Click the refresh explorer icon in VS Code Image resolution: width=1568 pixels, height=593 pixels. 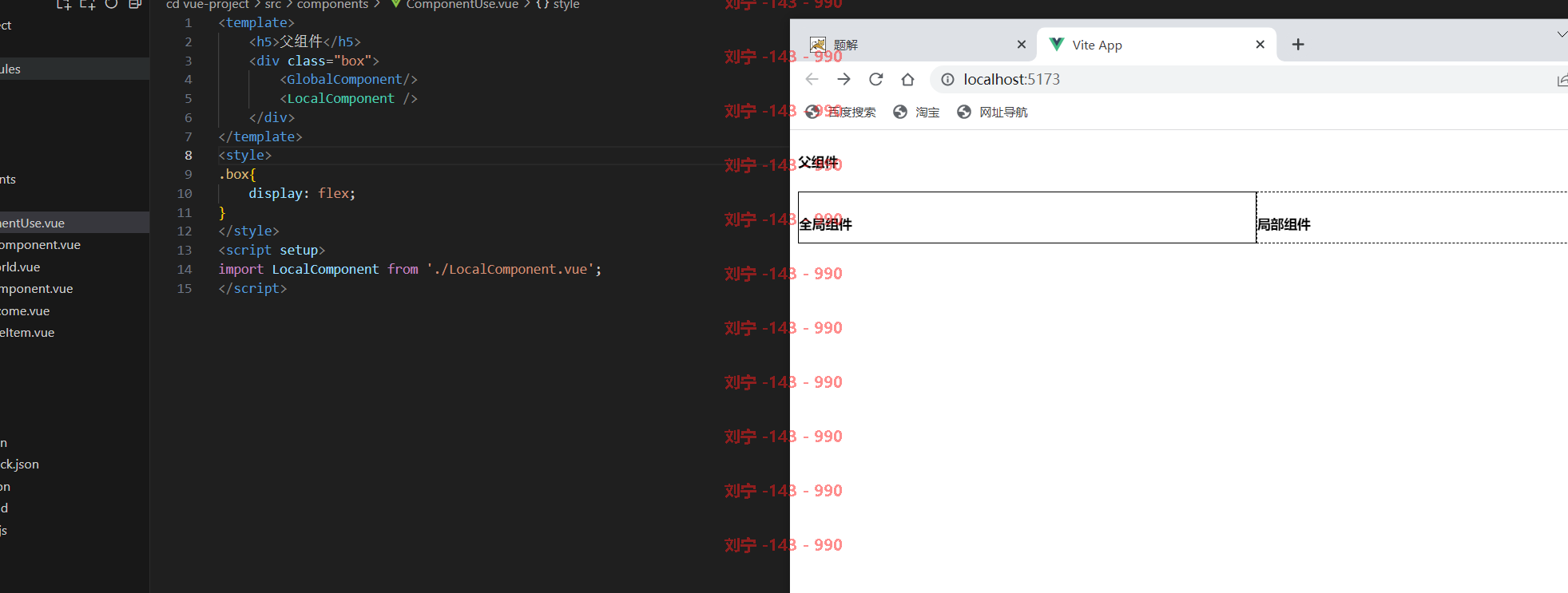tap(112, 4)
